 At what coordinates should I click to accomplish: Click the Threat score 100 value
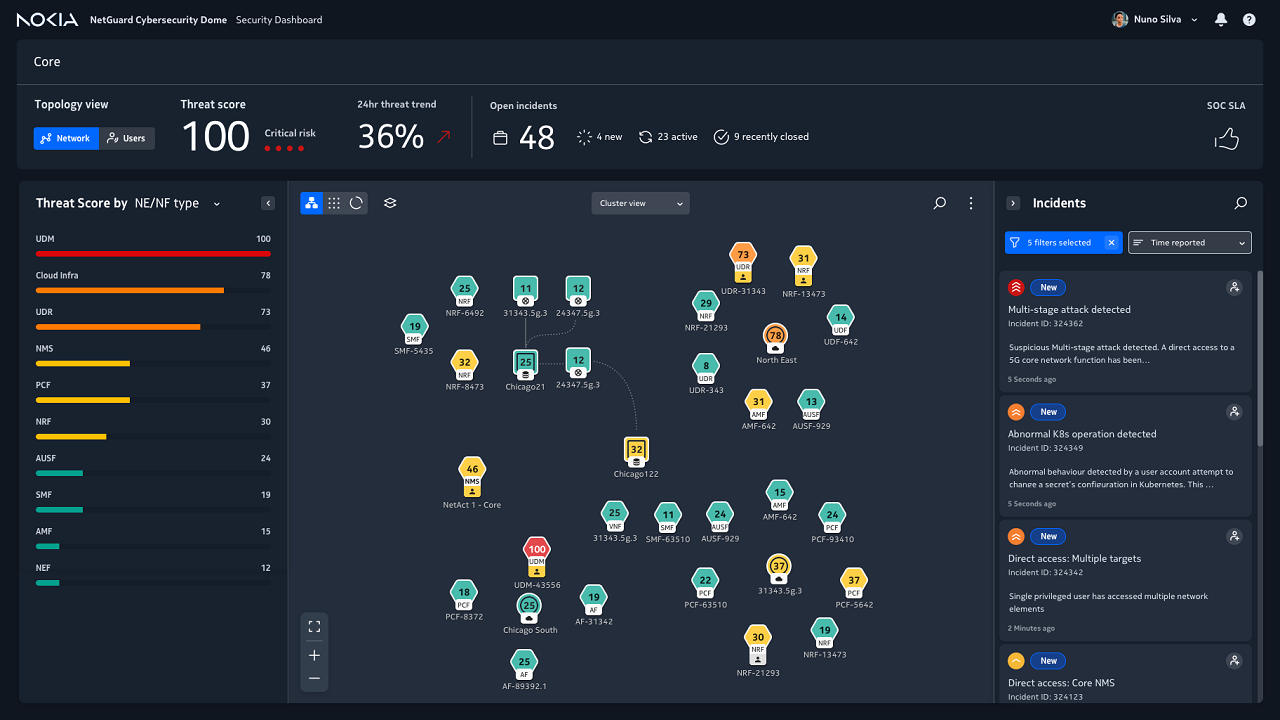tap(215, 137)
